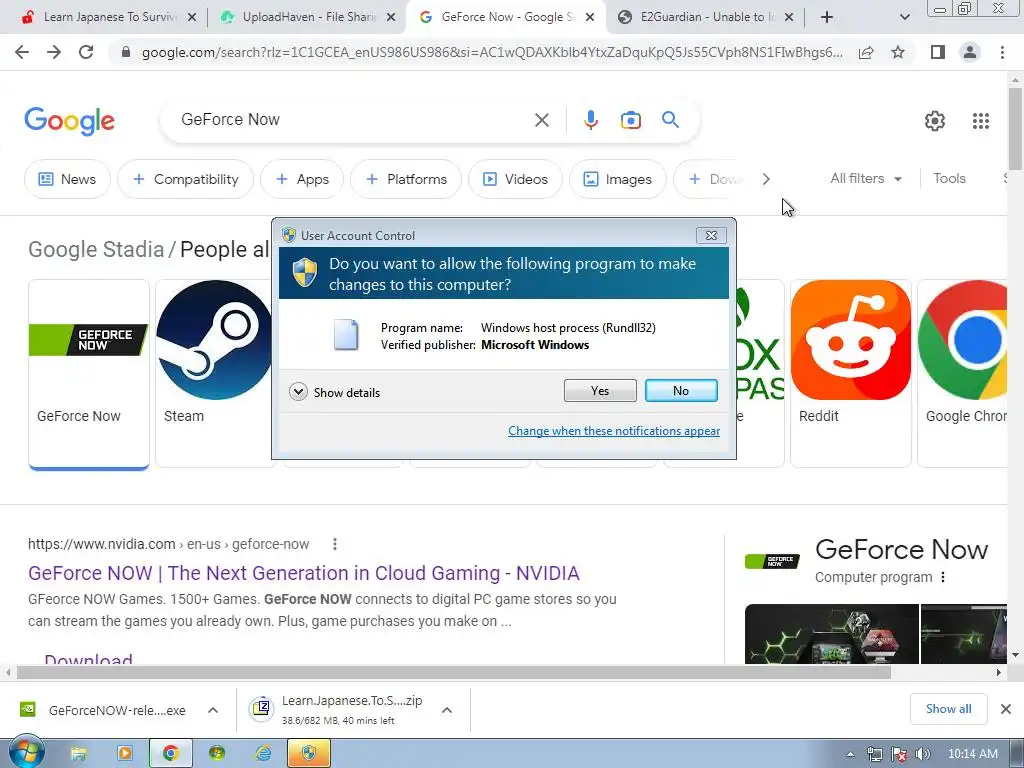Open Internet Explorer from taskbar
The image size is (1024, 768).
[263, 754]
